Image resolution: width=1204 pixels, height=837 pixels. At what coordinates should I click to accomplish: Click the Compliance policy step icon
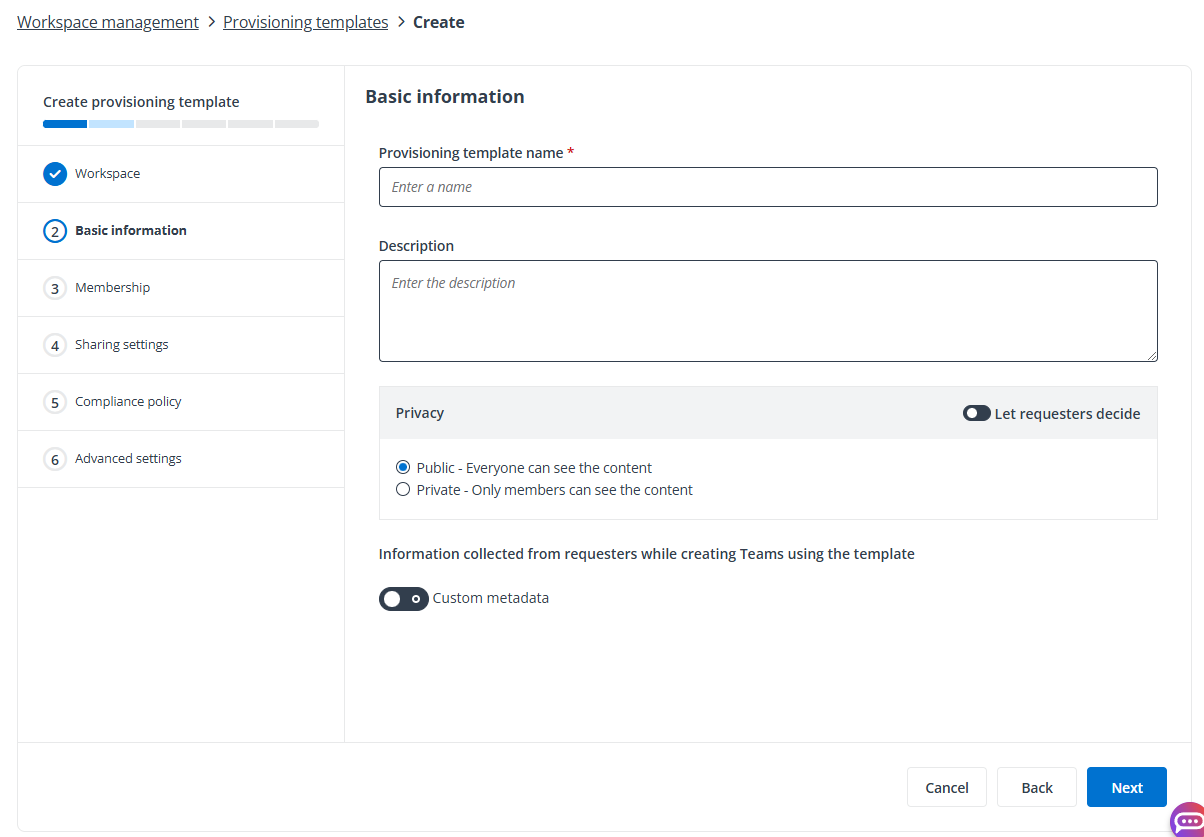(55, 401)
